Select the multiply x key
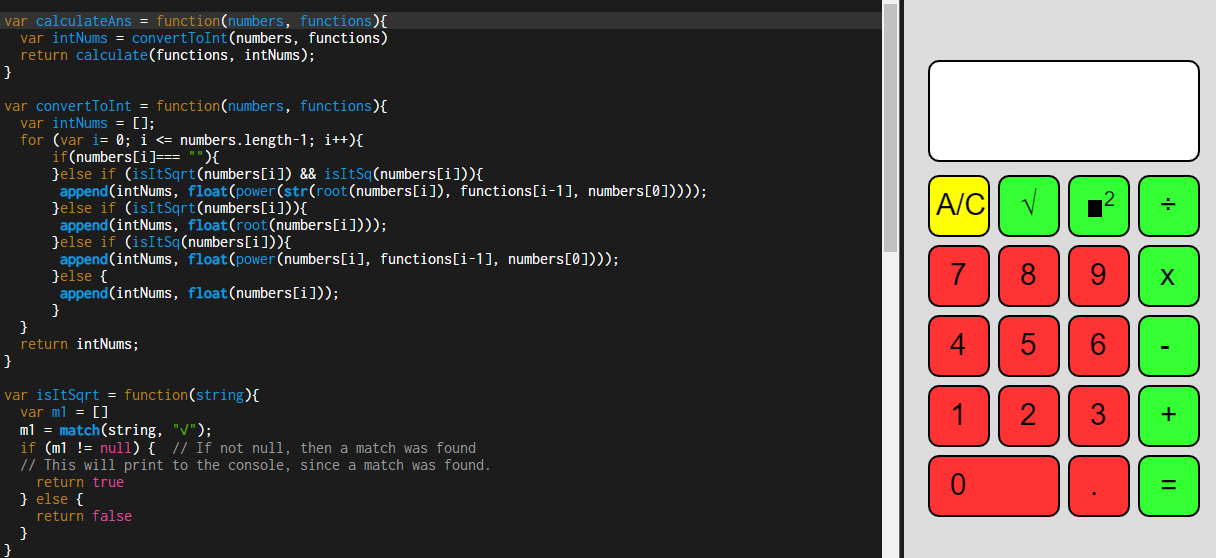The image size is (1216, 558). click(1169, 276)
